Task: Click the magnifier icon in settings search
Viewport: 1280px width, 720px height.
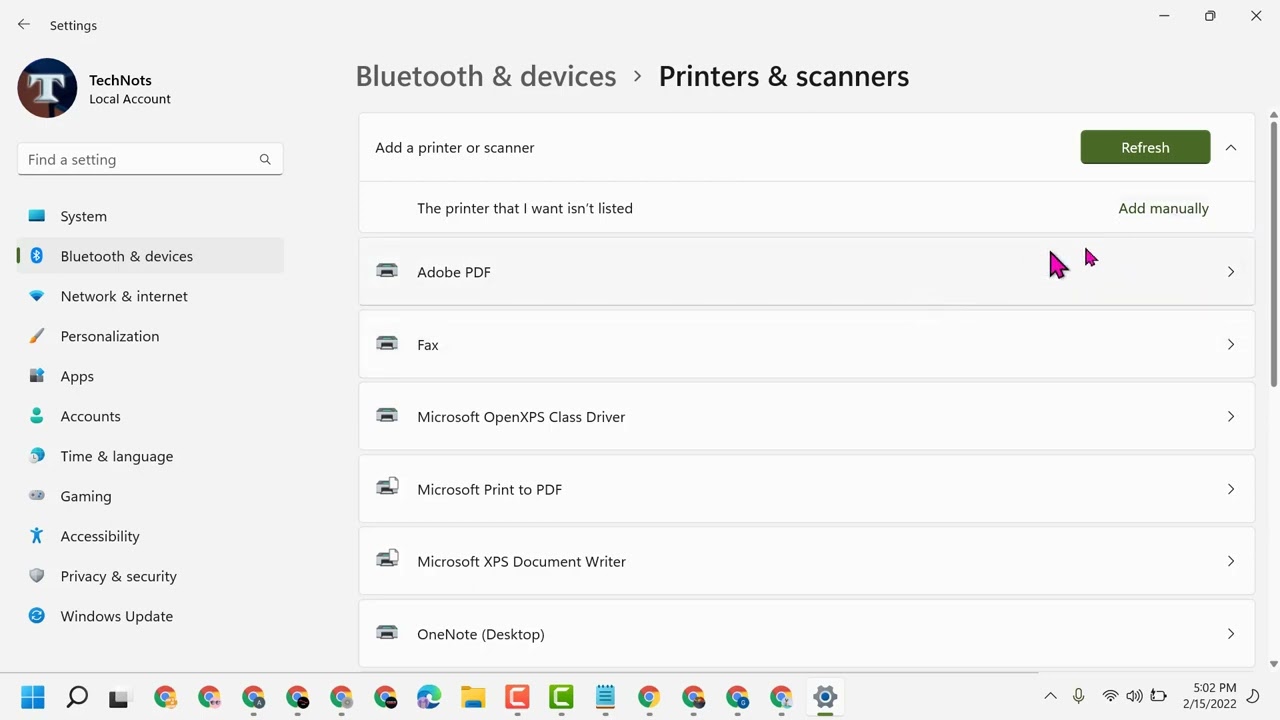Action: 265,159
